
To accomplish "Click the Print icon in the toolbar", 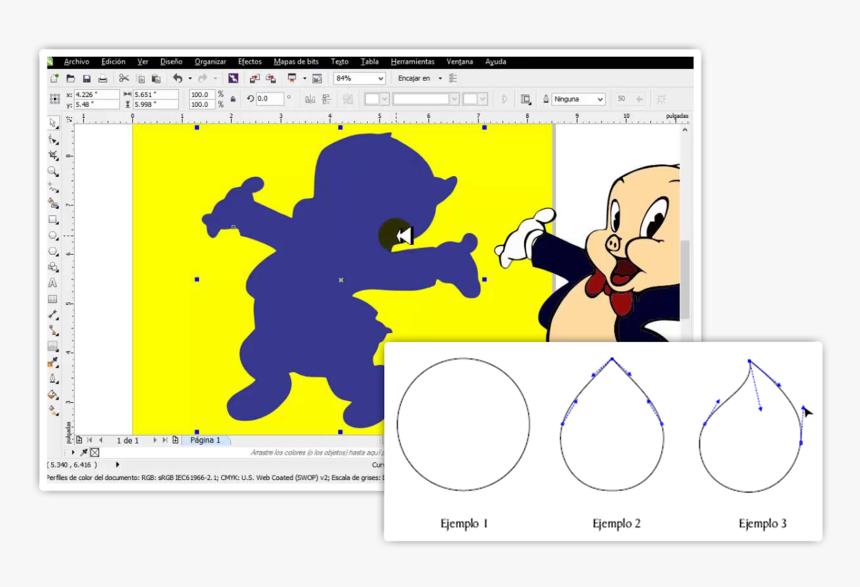I will tap(102, 78).
